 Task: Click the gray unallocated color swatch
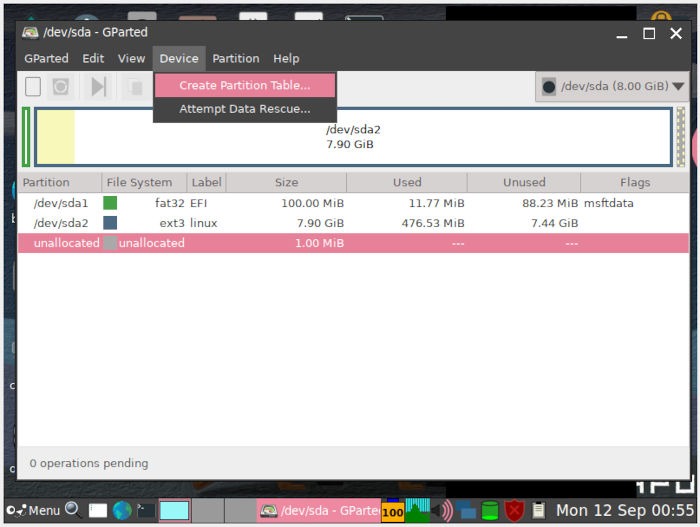pos(110,243)
